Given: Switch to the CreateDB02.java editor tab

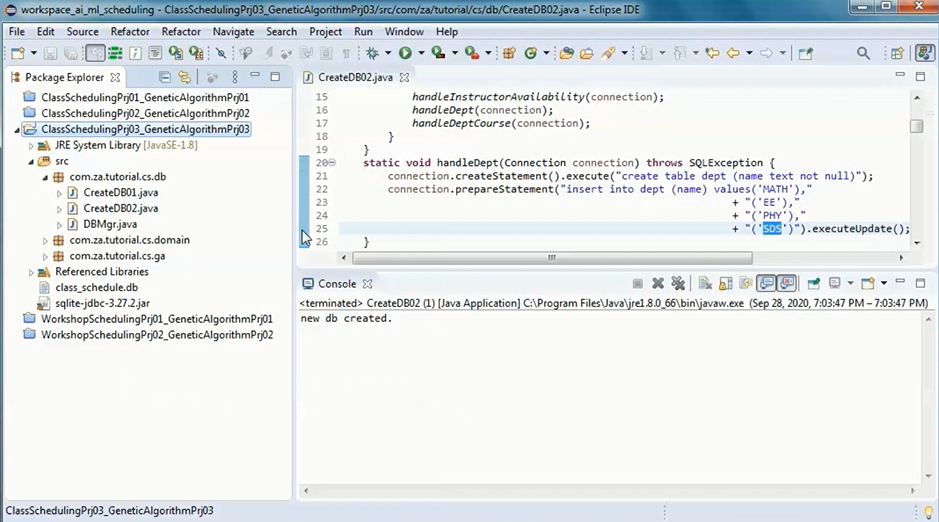Looking at the screenshot, I should (x=355, y=77).
